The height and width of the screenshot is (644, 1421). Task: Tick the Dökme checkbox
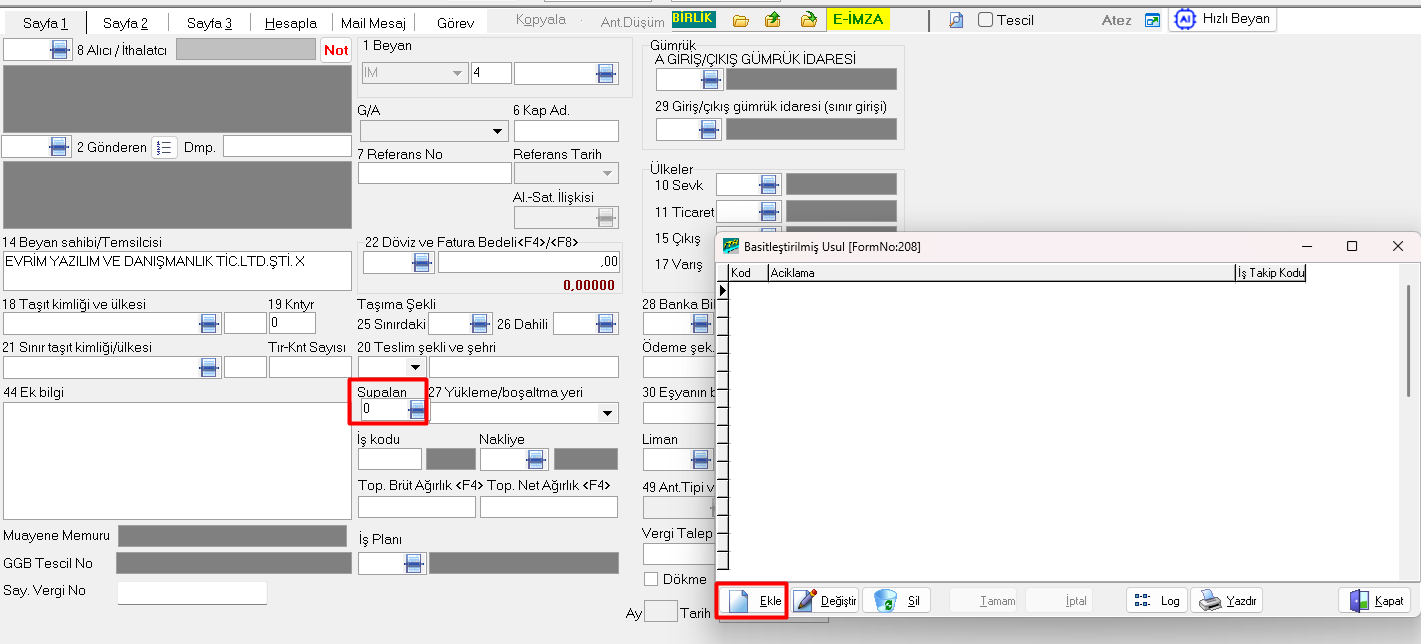point(651,579)
